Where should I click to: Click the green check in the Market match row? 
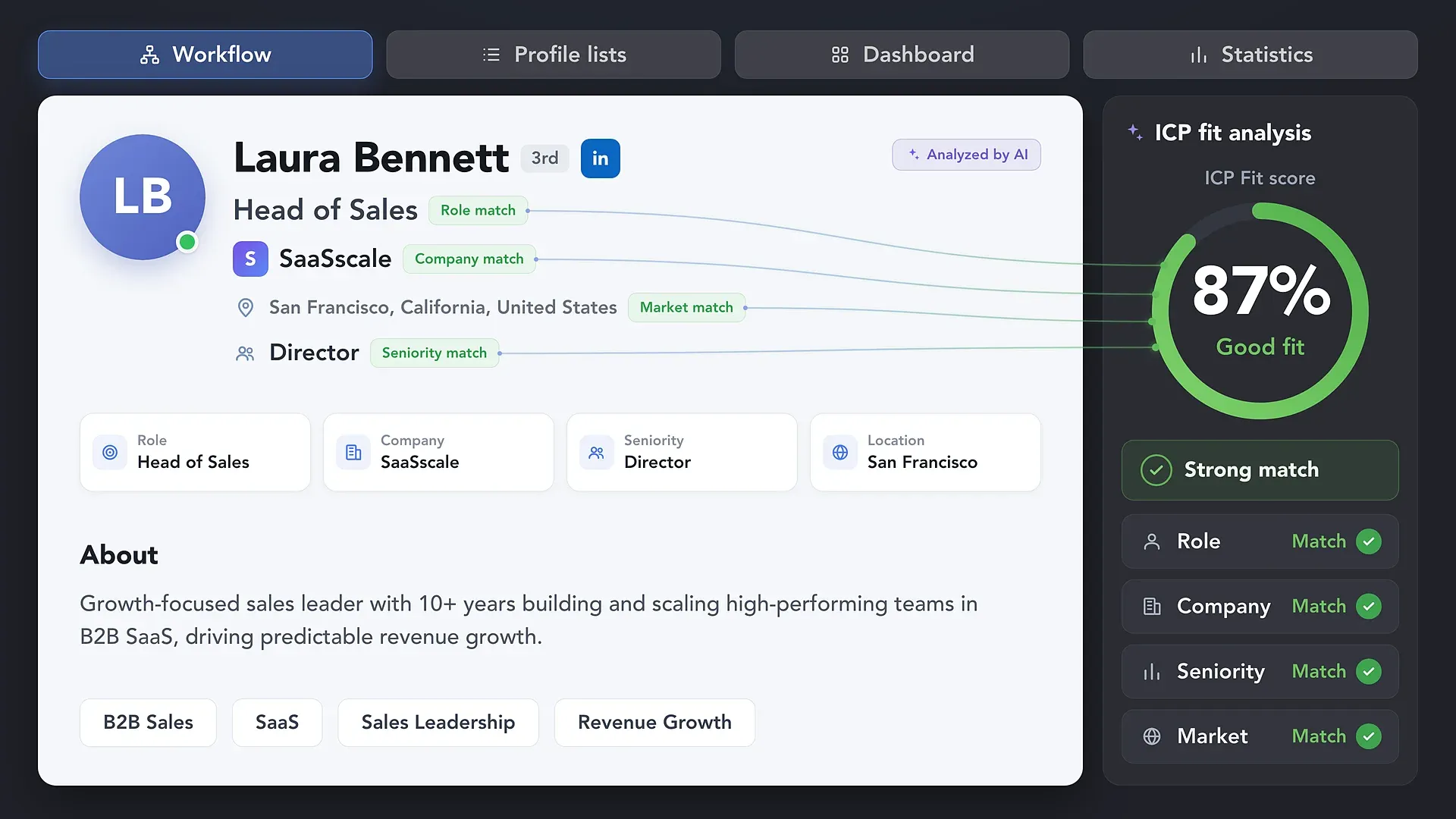pyautogui.click(x=1369, y=736)
